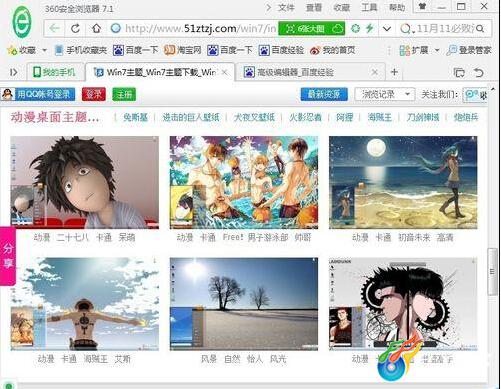
Task: Expand the address bar history dropdown arrow
Action: point(387,29)
